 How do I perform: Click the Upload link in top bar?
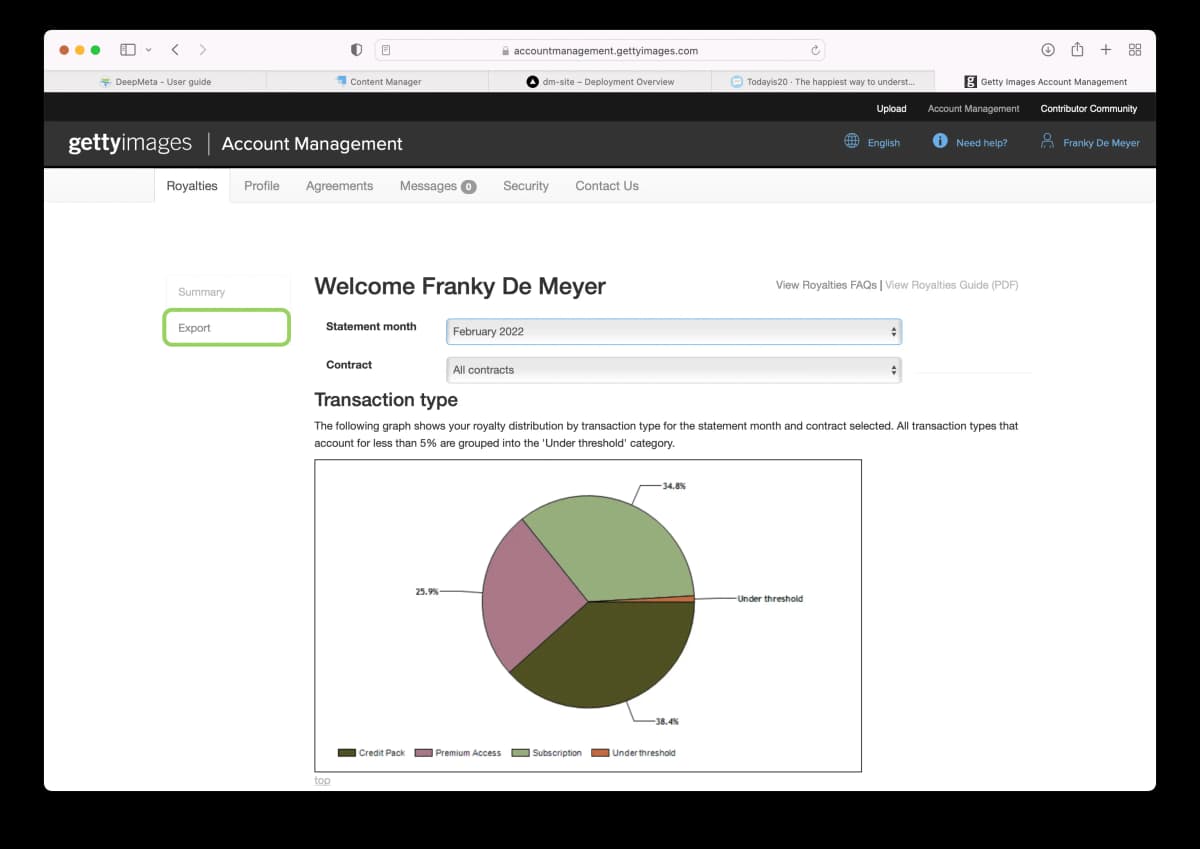(x=891, y=108)
